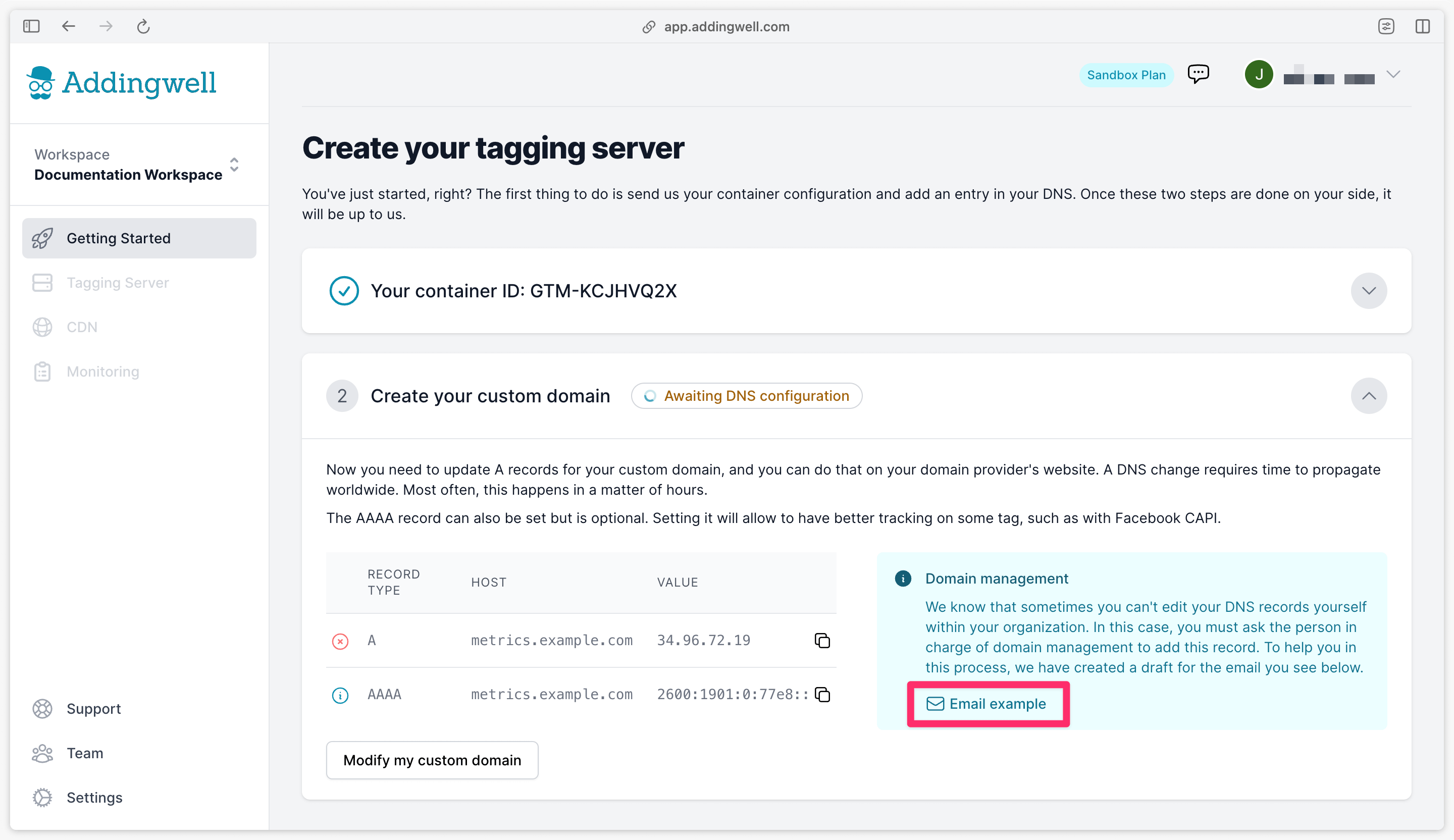Toggle the A record status icon
The image size is (1454, 840).
coord(340,641)
